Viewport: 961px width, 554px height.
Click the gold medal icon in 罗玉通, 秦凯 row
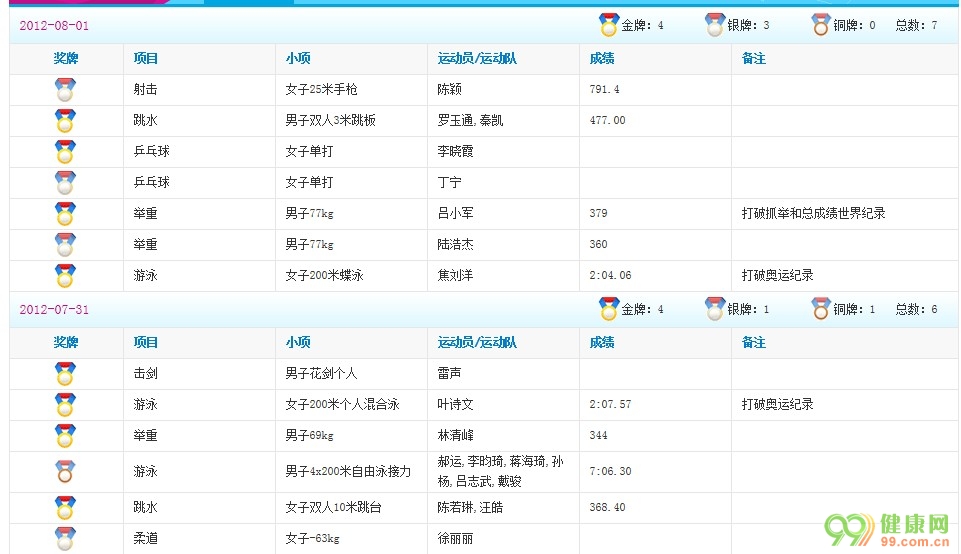click(x=65, y=121)
